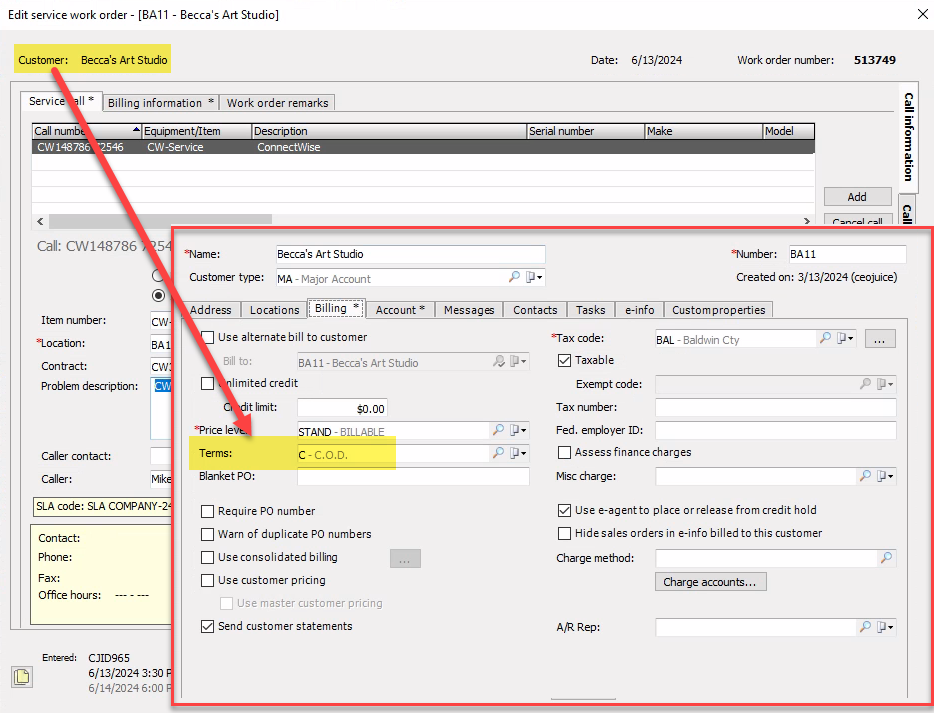The image size is (934, 713).
Task: Open A/R Rep lookup magnifier
Action: point(865,627)
